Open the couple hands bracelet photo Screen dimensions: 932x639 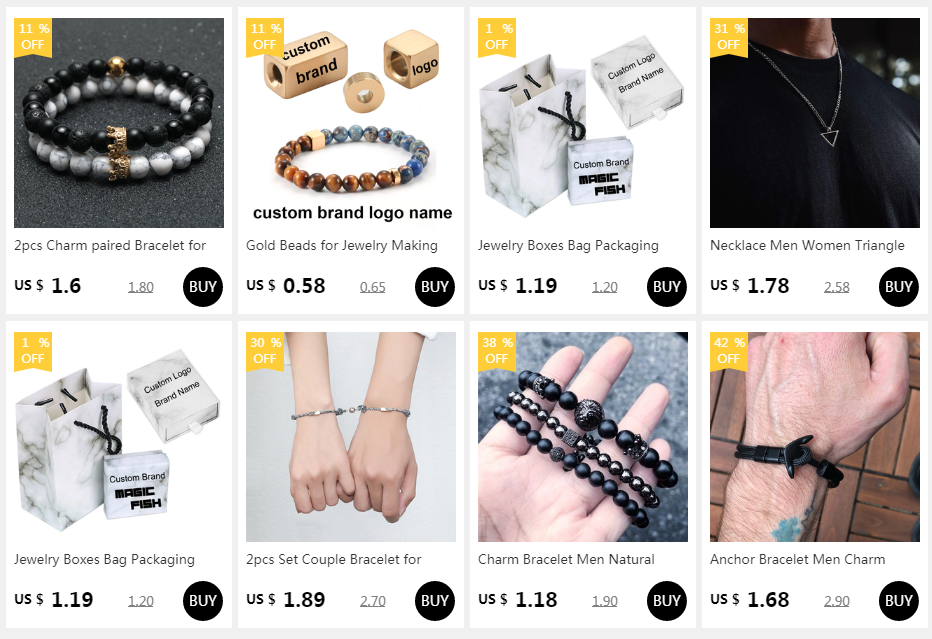pos(351,436)
